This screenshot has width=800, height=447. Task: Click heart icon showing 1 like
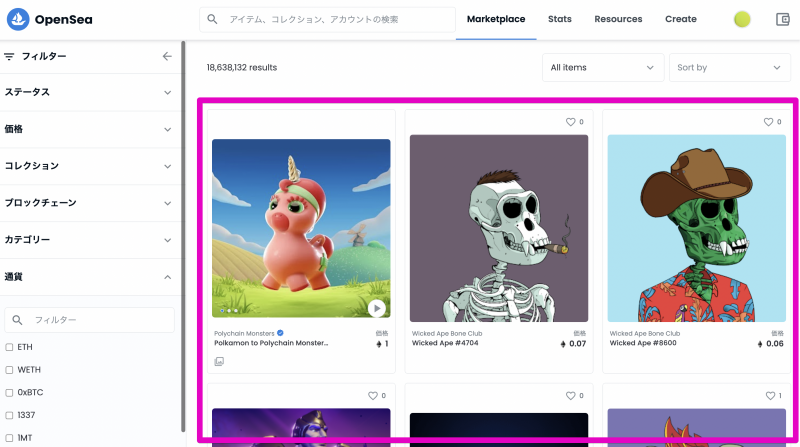tap(770, 395)
